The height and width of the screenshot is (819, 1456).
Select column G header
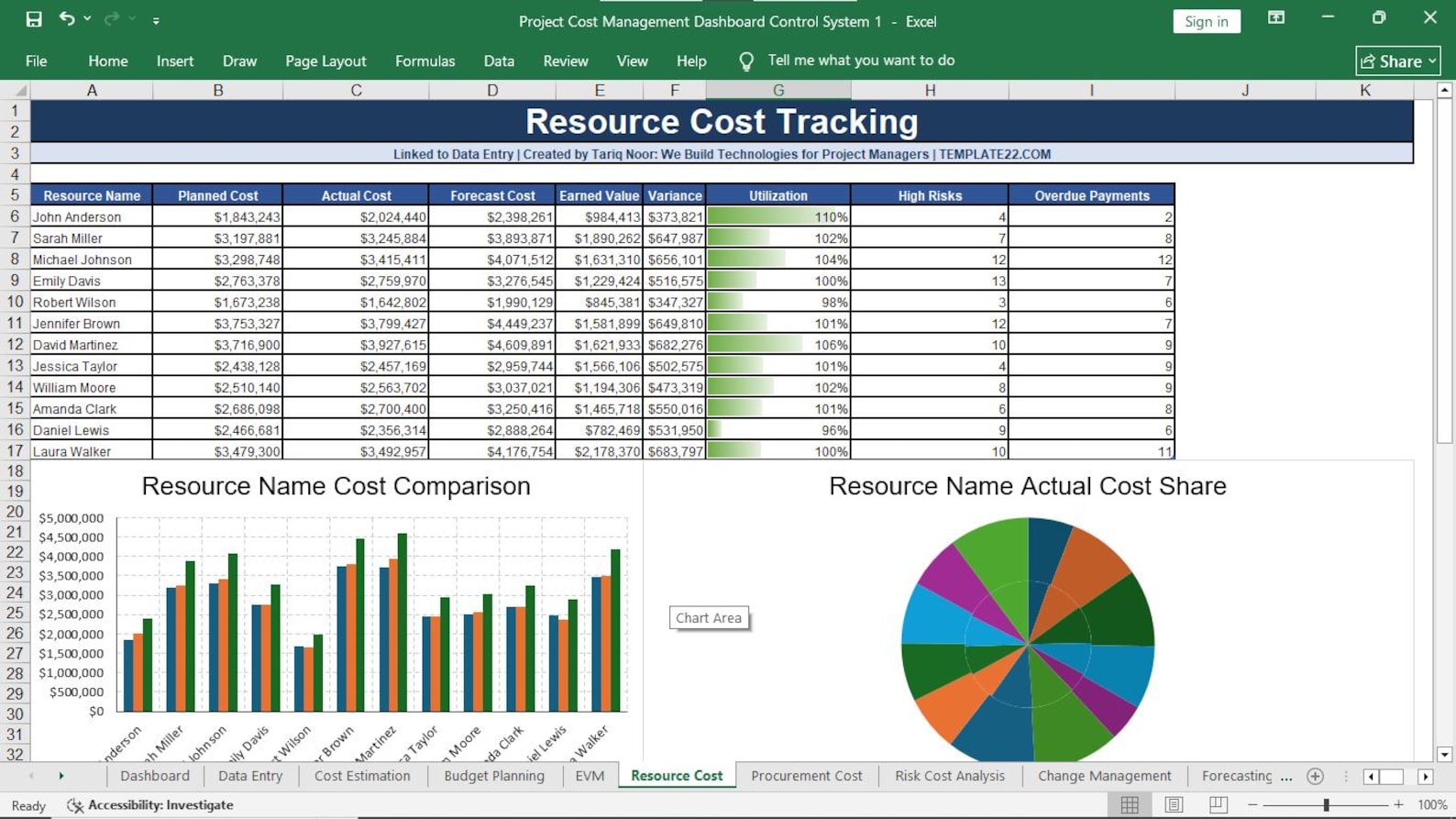click(778, 90)
